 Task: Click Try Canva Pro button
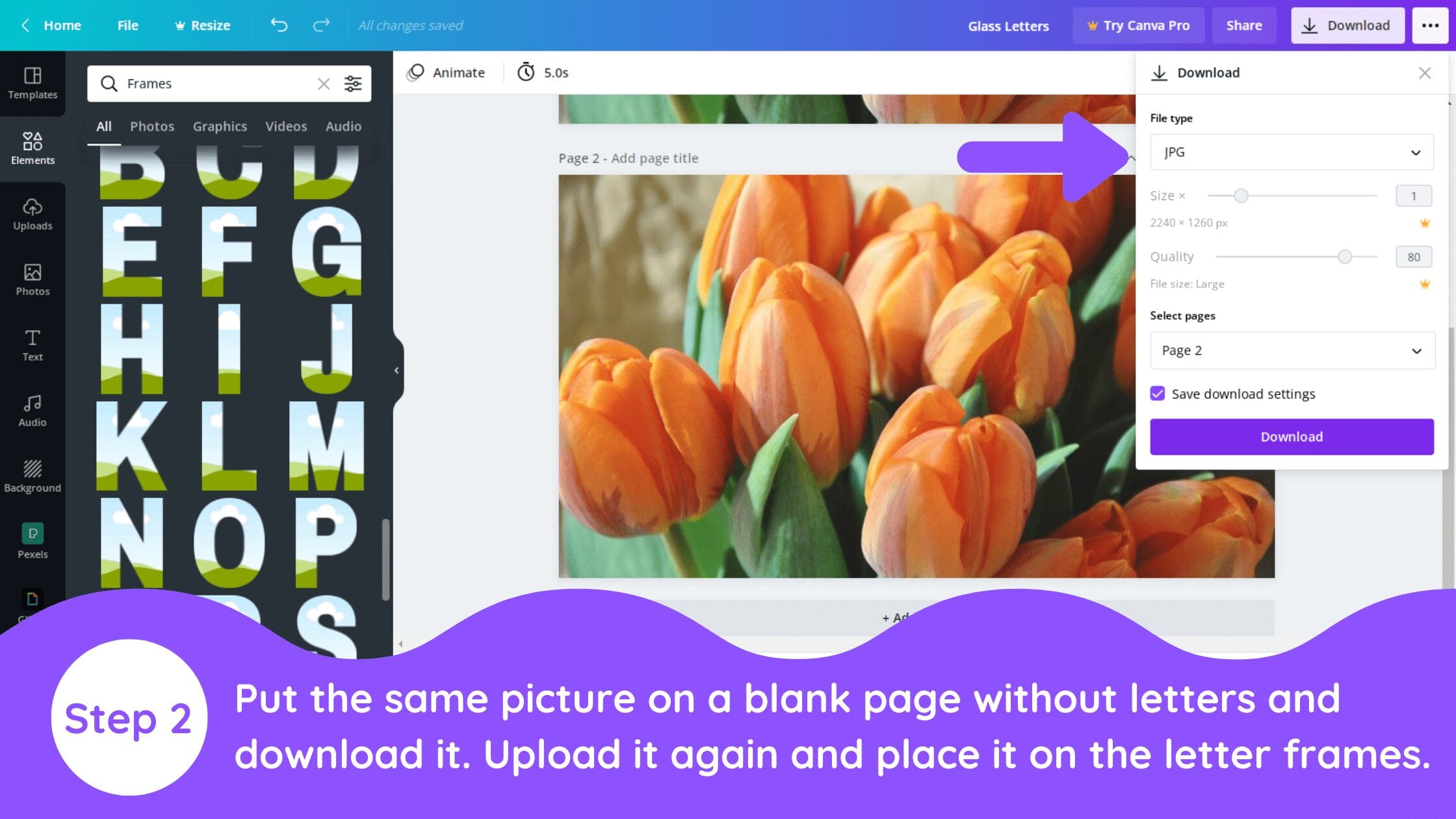click(x=1138, y=25)
